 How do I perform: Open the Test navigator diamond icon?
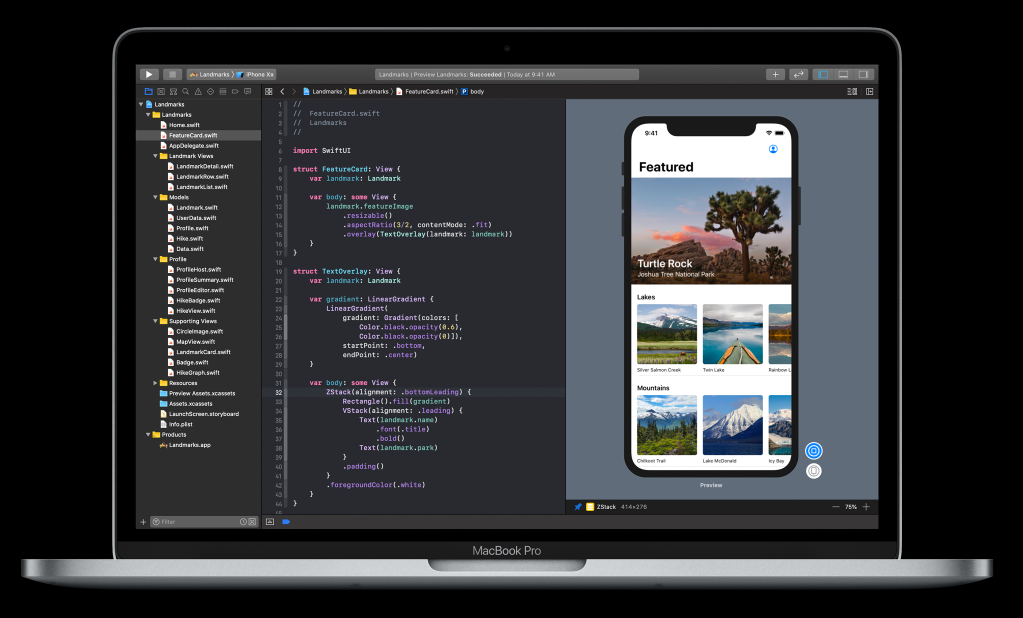pyautogui.click(x=211, y=91)
